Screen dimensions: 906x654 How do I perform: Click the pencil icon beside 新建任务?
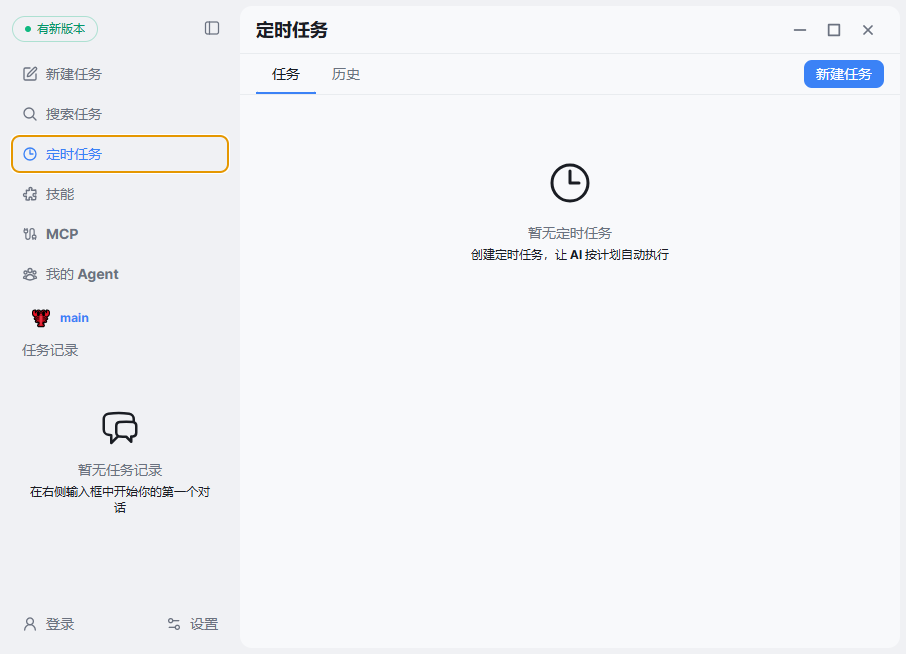pos(30,74)
